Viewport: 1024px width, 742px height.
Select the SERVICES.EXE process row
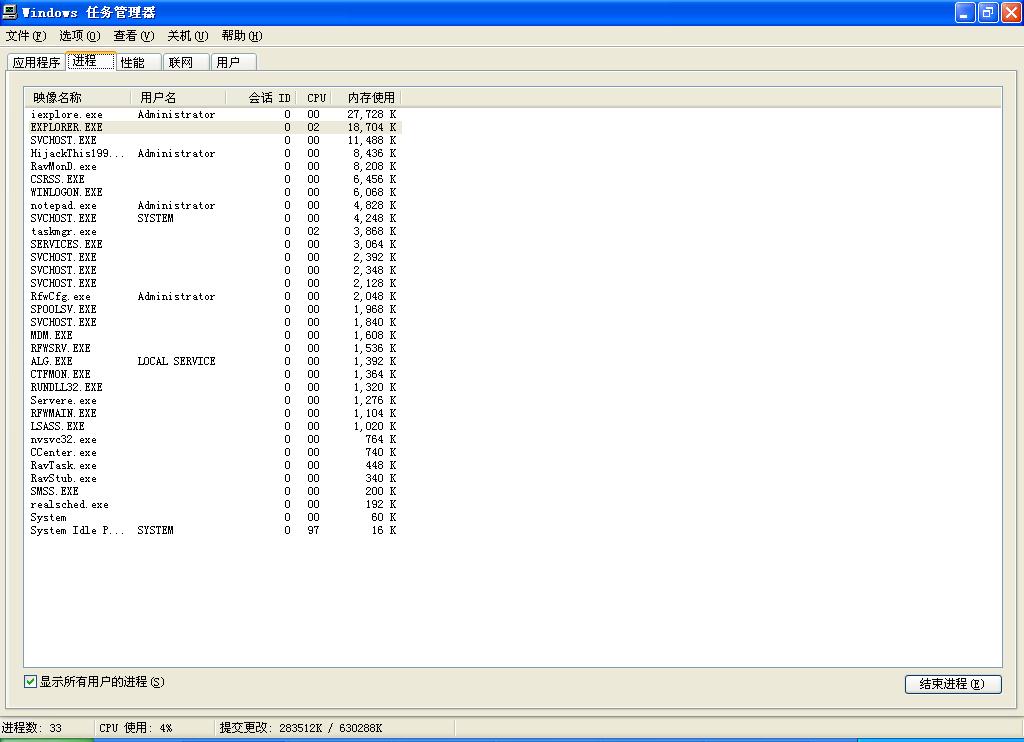[214, 244]
